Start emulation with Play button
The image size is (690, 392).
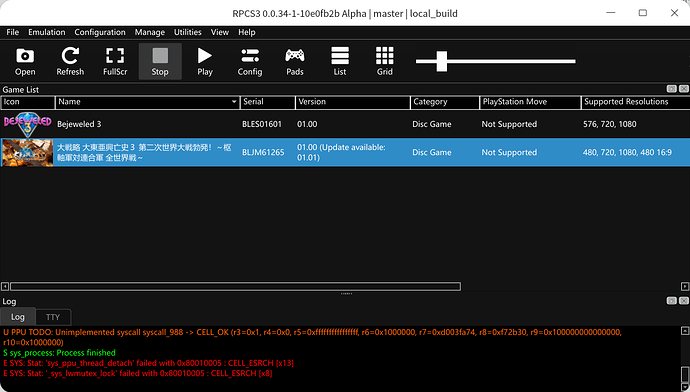point(205,62)
